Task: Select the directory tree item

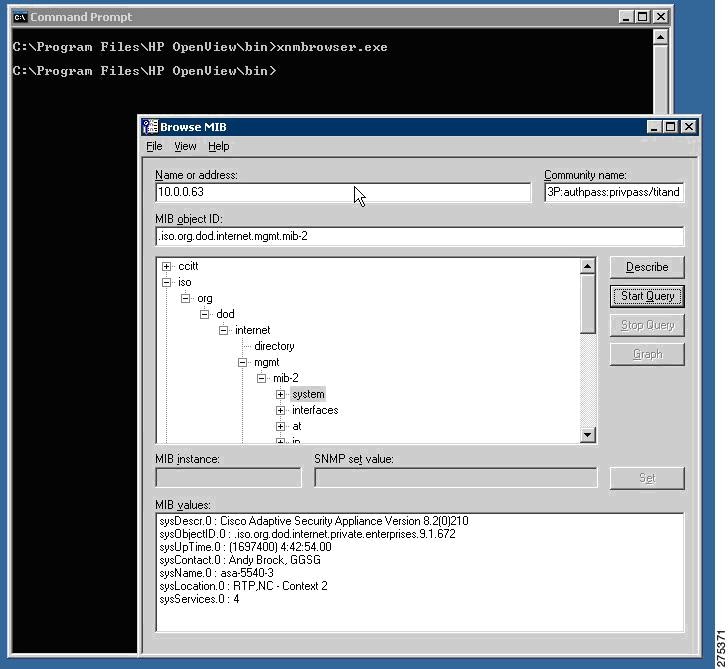Action: 274,346
